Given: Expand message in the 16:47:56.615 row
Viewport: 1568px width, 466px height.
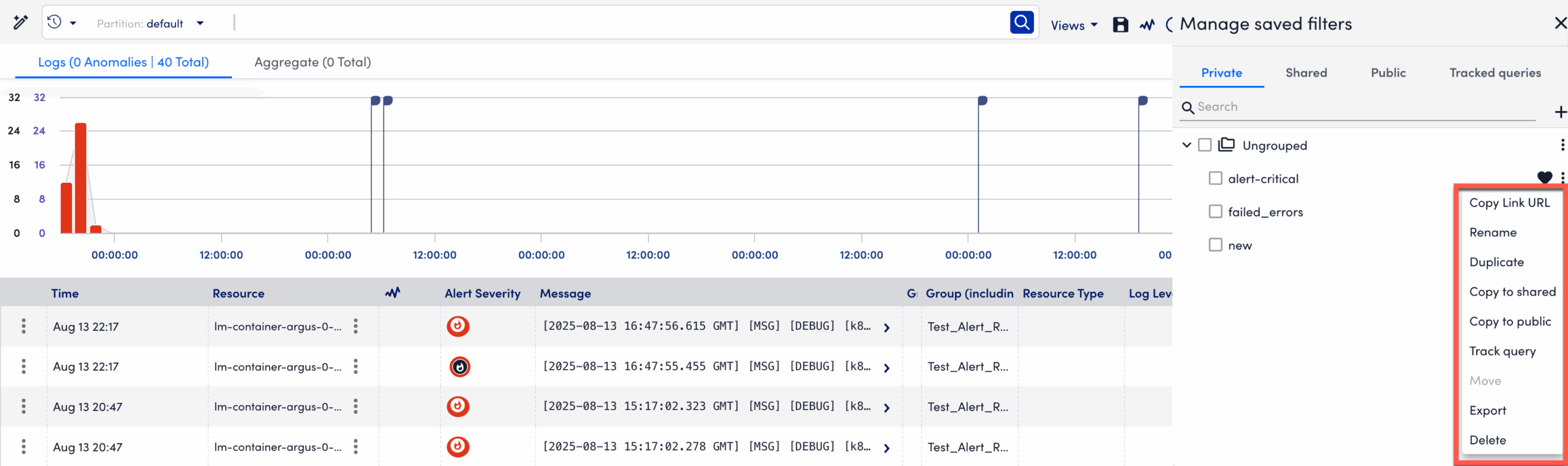Looking at the screenshot, I should [x=886, y=327].
